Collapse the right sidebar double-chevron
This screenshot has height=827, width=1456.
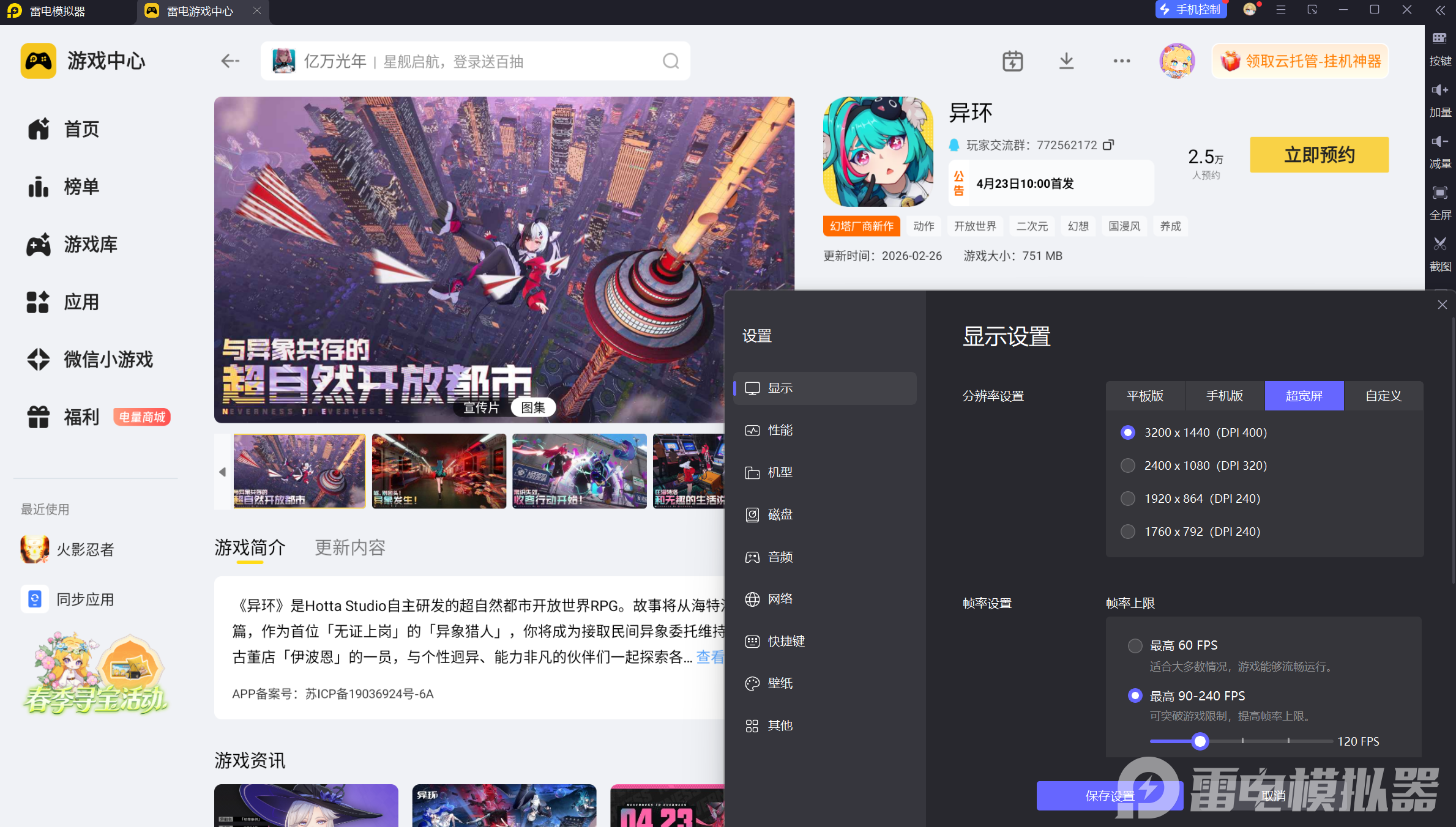1440,10
